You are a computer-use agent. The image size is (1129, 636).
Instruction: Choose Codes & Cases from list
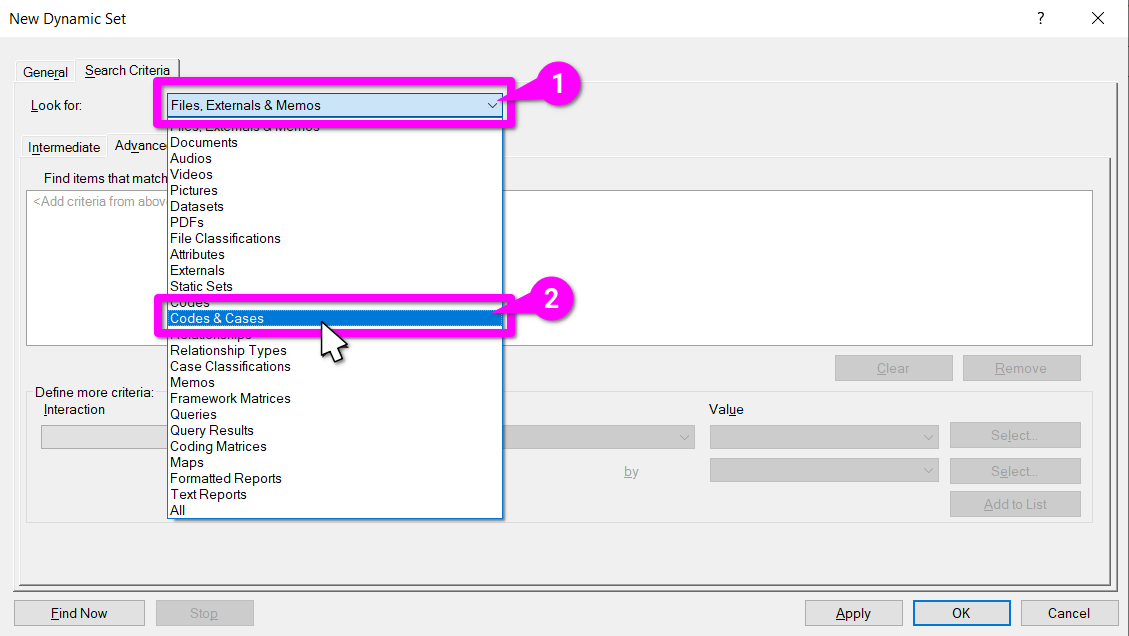[x=217, y=318]
